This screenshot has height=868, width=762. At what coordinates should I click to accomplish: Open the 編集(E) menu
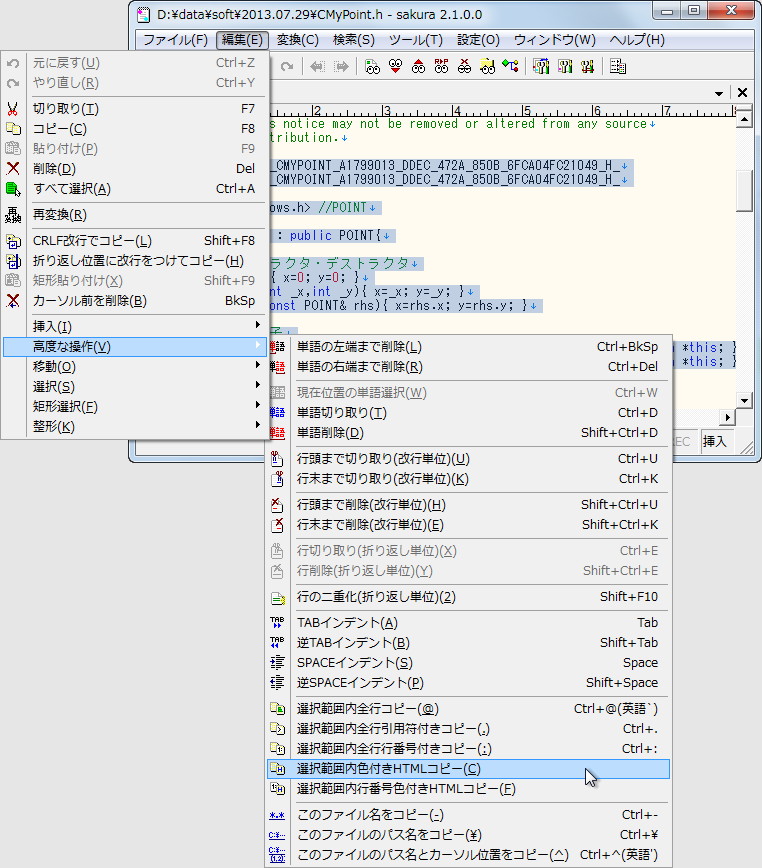point(242,40)
